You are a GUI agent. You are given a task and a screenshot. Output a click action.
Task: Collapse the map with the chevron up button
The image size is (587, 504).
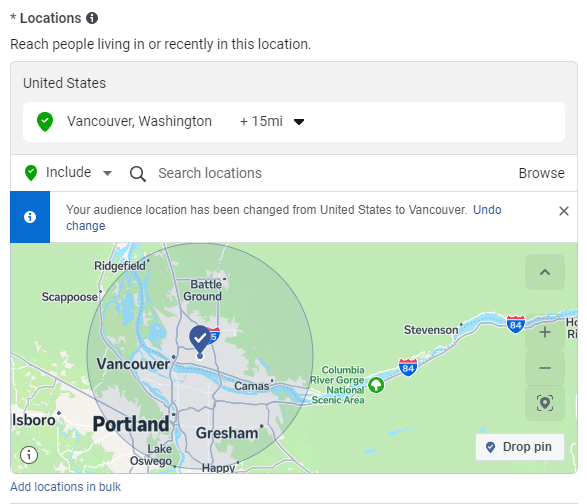pyautogui.click(x=545, y=272)
